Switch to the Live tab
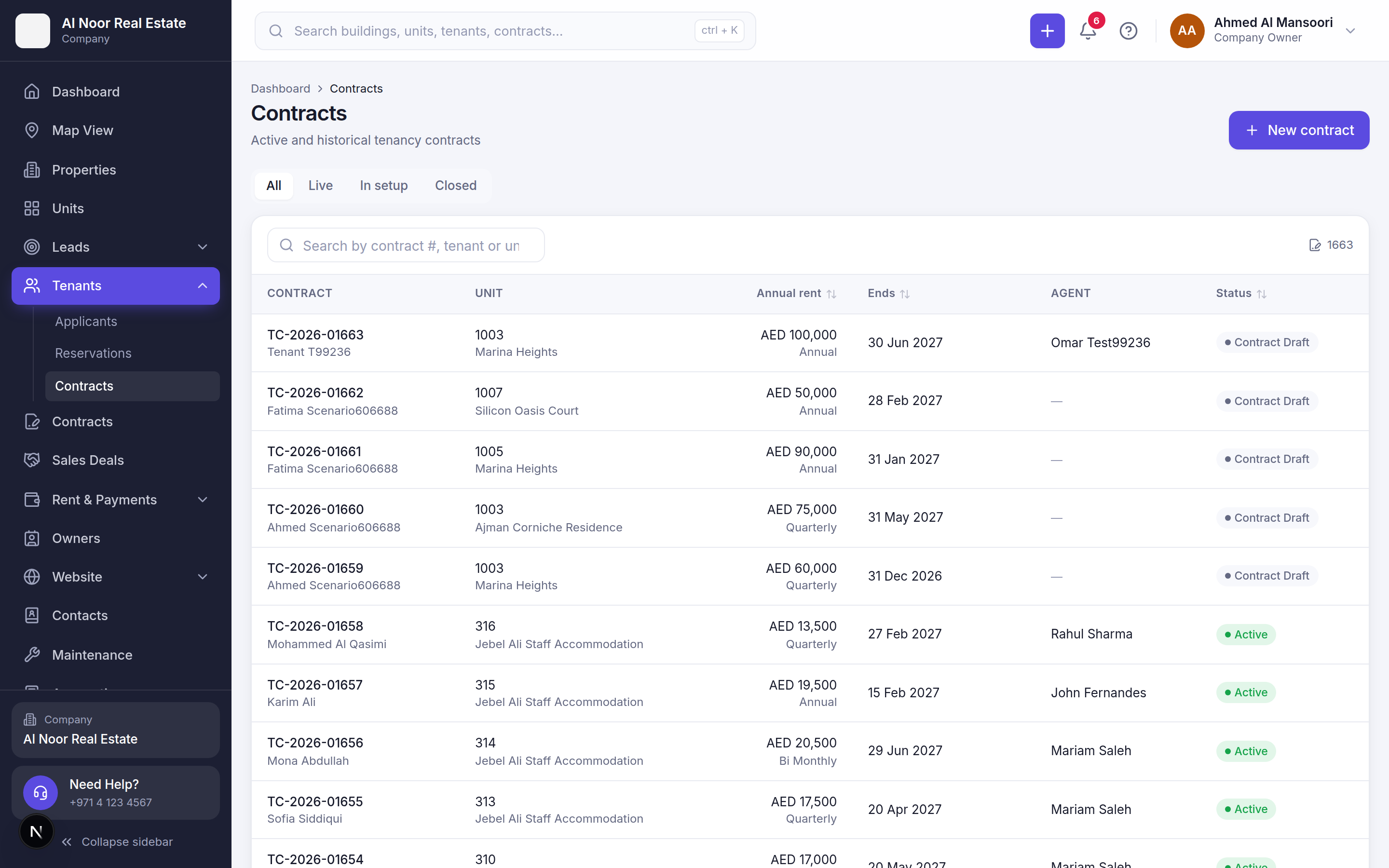The height and width of the screenshot is (868, 1389). [x=320, y=186]
